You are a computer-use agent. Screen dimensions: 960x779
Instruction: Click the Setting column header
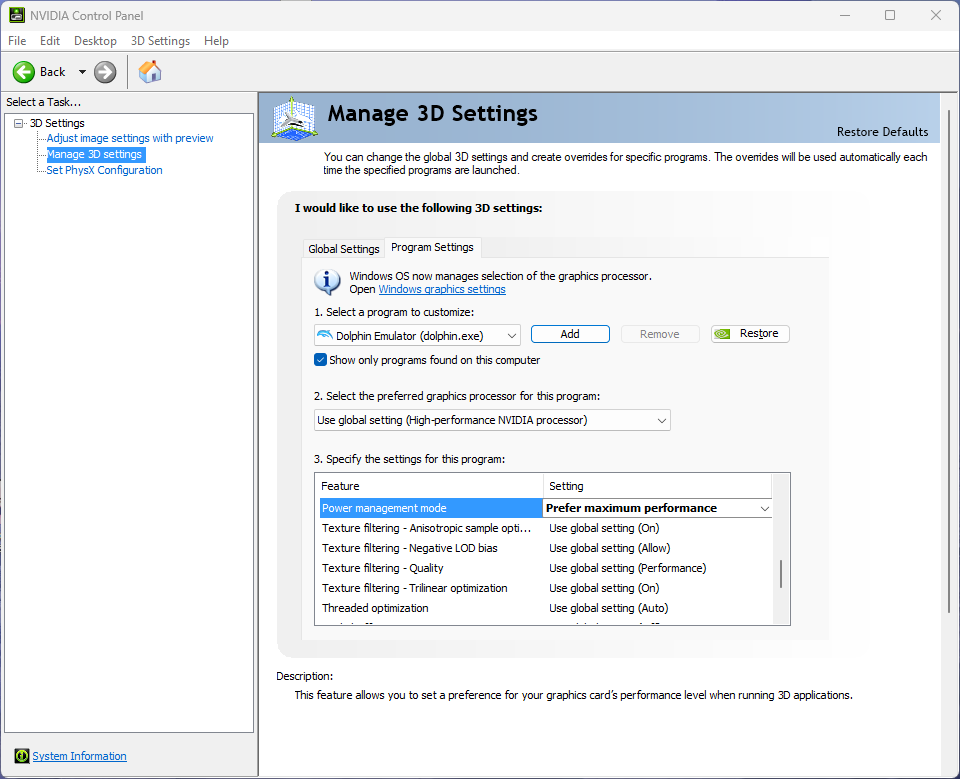point(658,486)
